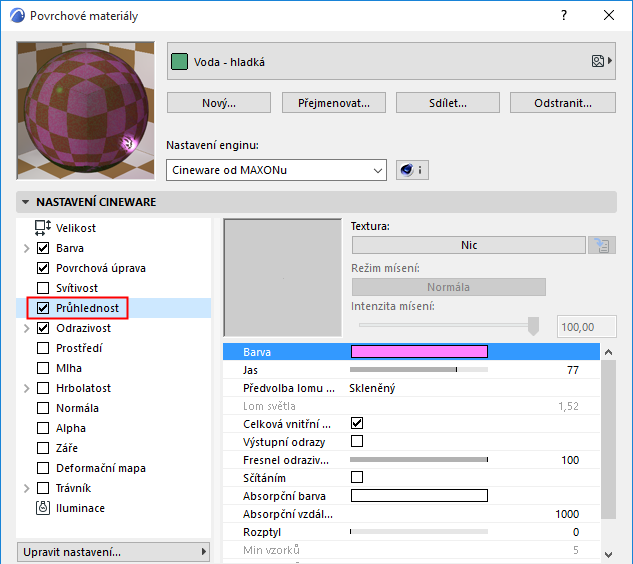Click the Jas value 77
This screenshot has height=564, width=633.
(x=573, y=370)
